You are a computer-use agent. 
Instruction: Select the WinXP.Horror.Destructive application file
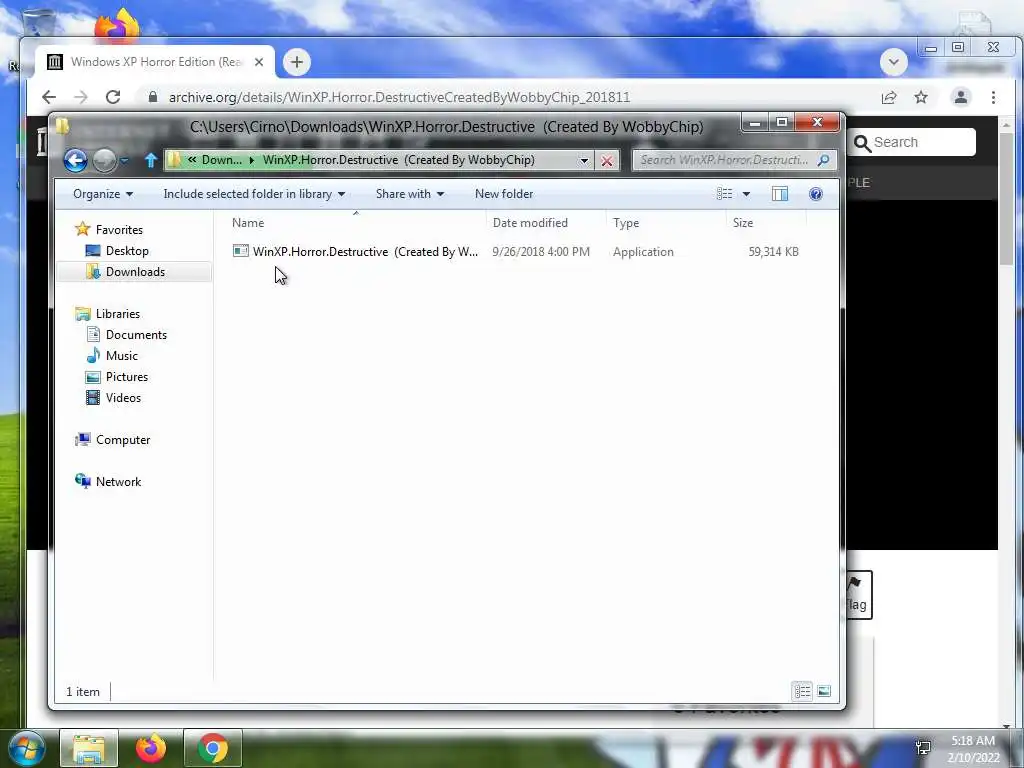tap(355, 252)
